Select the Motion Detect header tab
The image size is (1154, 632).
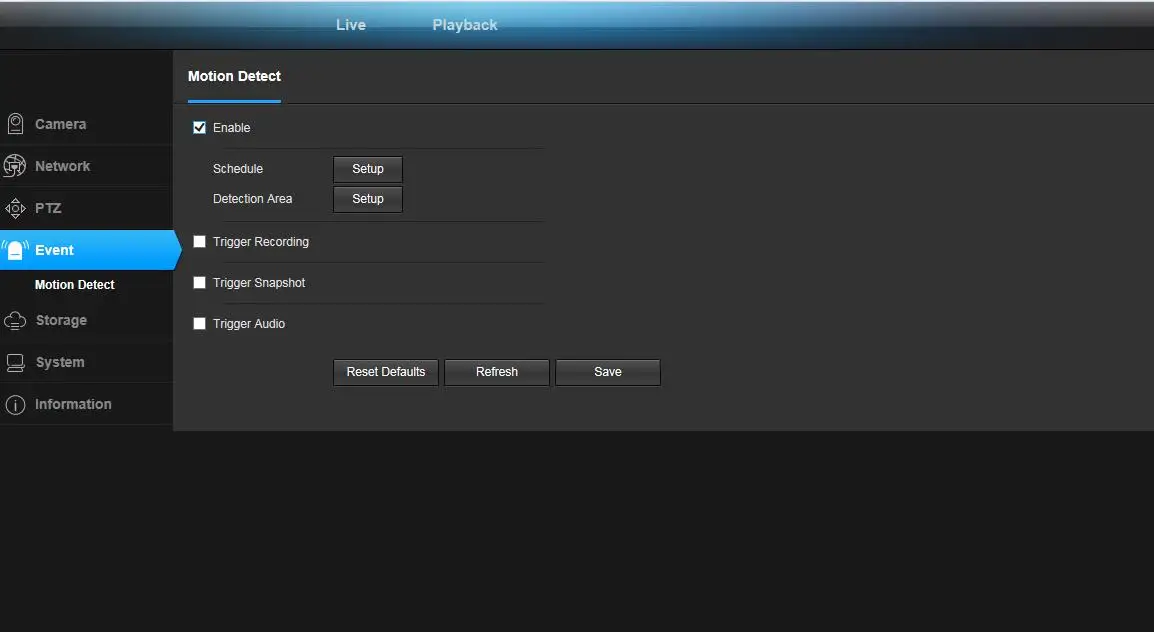coord(234,77)
